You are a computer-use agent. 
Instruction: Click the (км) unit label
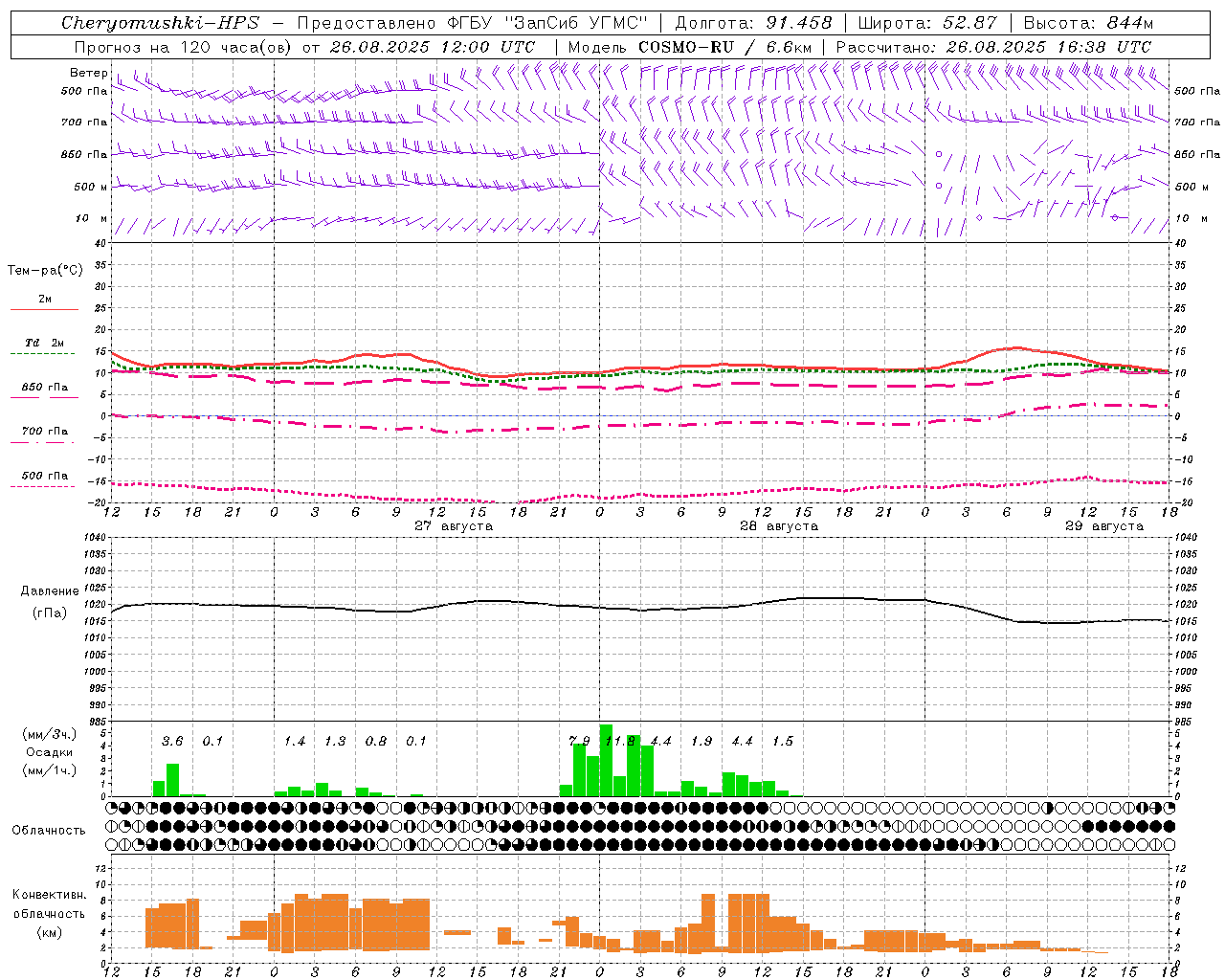coord(50,932)
